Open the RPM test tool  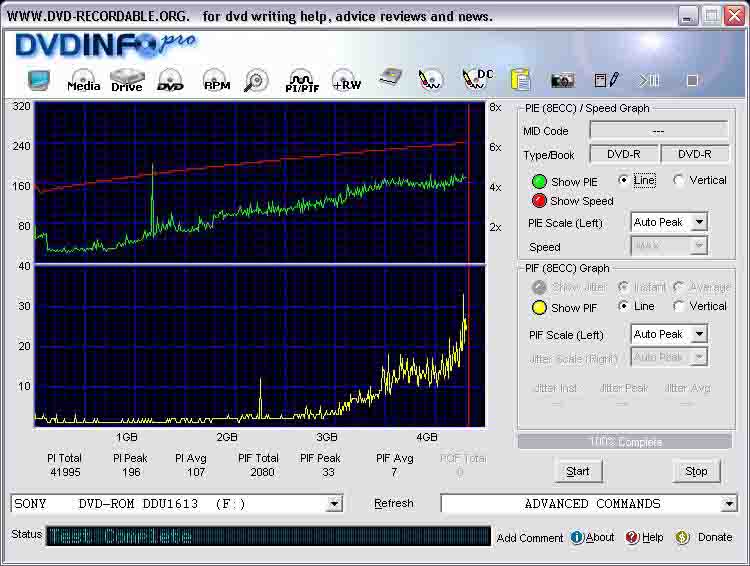click(216, 81)
